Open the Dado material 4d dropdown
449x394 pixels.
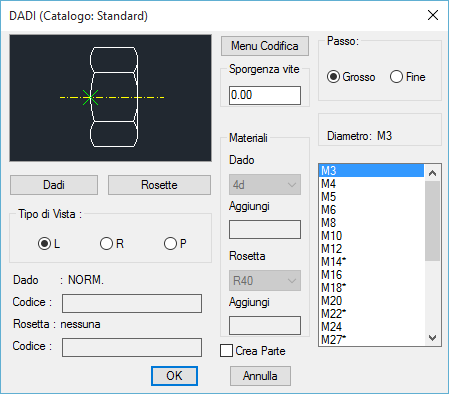point(265,185)
